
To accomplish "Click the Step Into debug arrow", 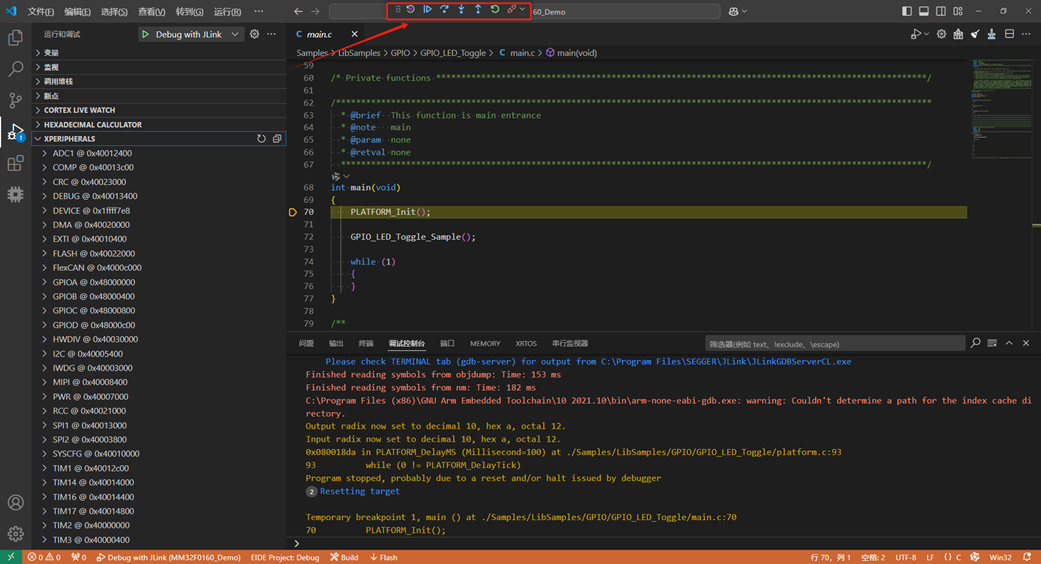I will 461,10.
